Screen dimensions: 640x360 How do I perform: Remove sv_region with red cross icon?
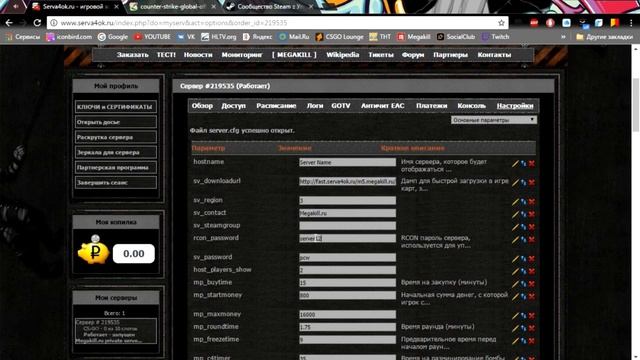[x=531, y=202]
